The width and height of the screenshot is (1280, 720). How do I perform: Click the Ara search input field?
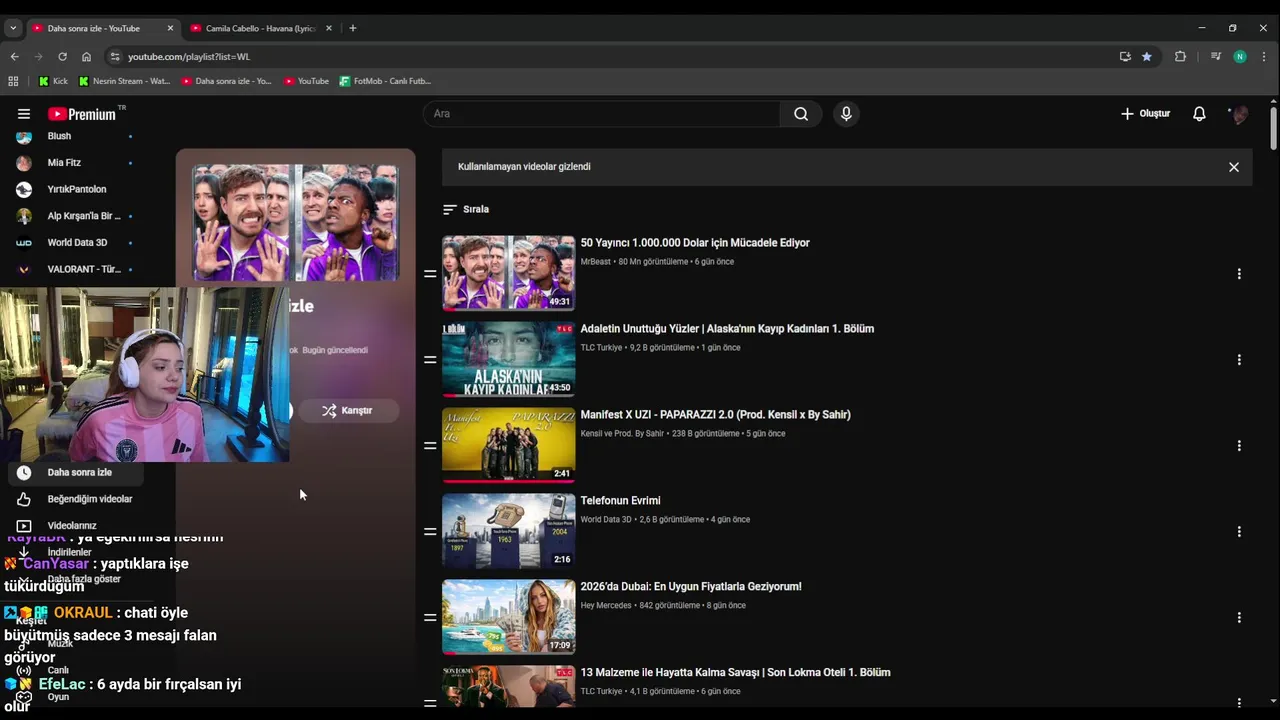click(601, 114)
